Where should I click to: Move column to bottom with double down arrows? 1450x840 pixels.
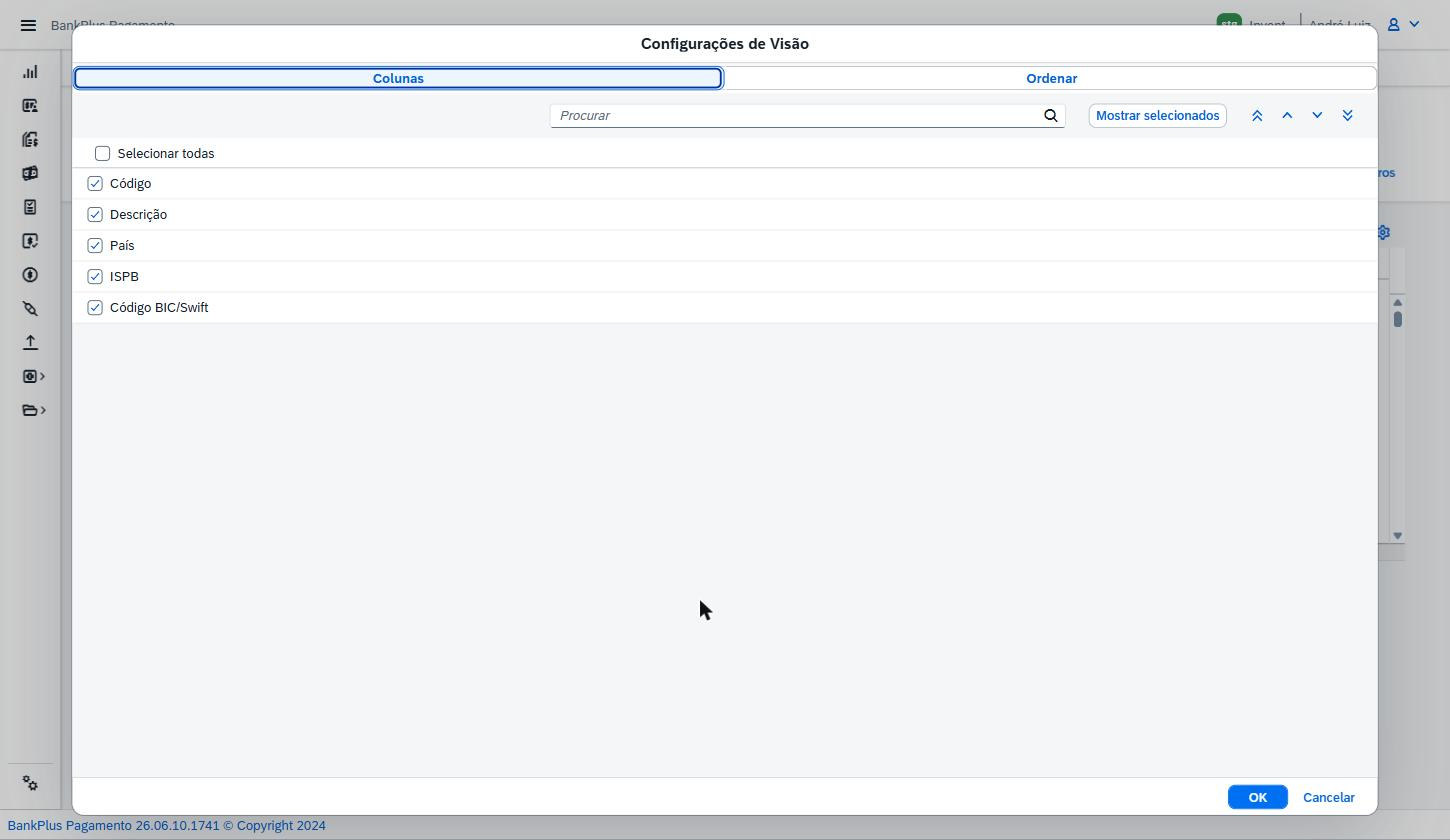(1347, 115)
